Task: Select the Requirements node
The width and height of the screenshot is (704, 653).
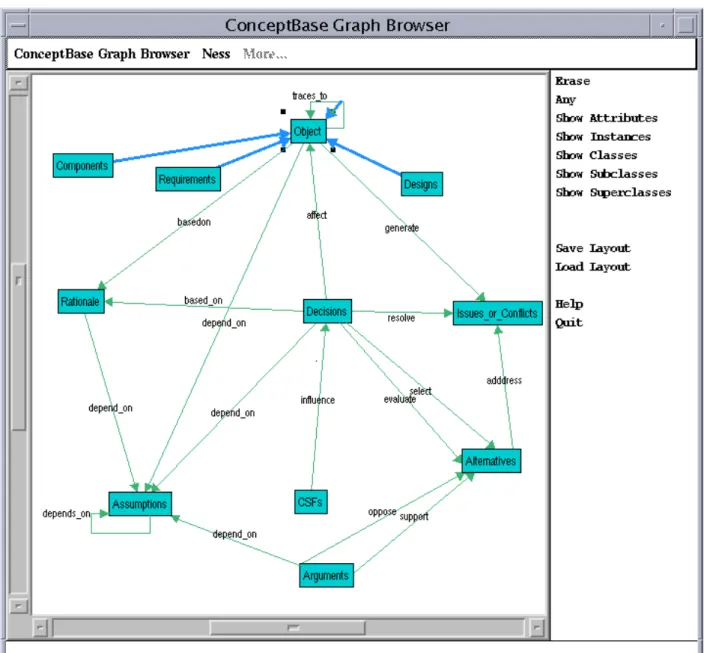Action: (188, 179)
